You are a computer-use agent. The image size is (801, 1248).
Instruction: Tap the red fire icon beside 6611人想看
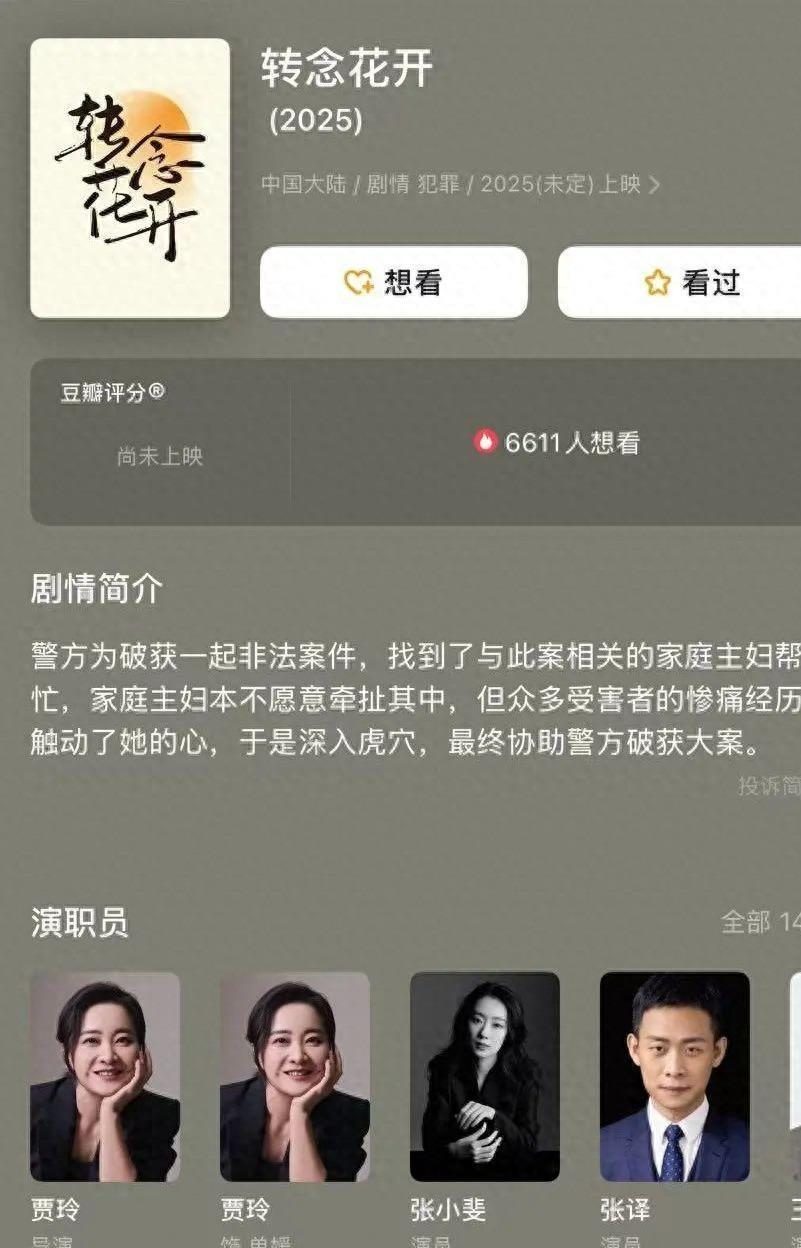coord(486,442)
